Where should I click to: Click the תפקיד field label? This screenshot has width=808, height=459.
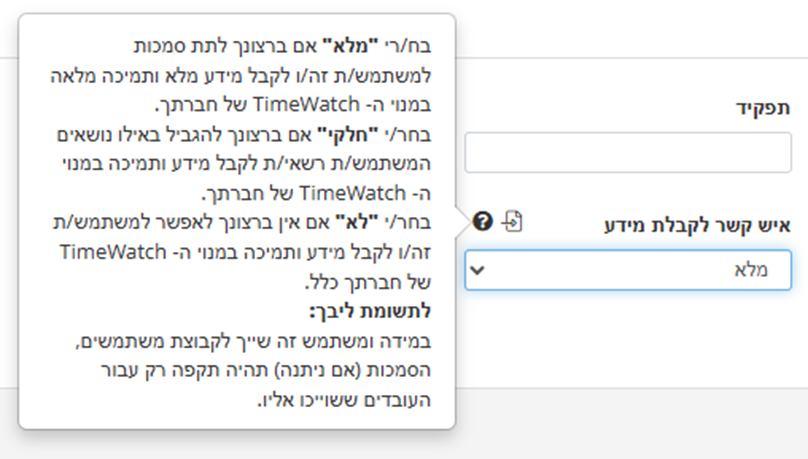pos(763,108)
